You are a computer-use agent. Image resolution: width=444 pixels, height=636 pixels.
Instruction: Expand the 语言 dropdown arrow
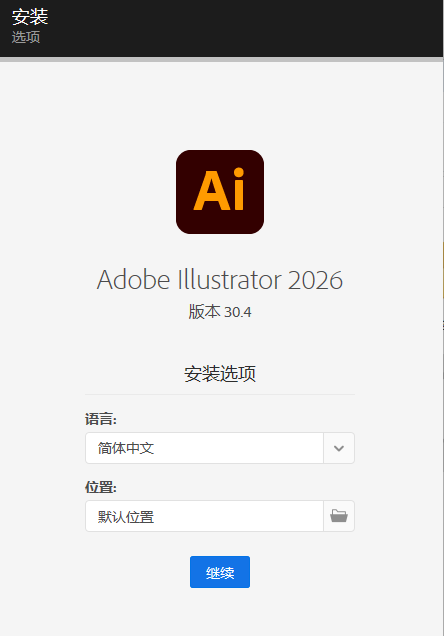[339, 448]
